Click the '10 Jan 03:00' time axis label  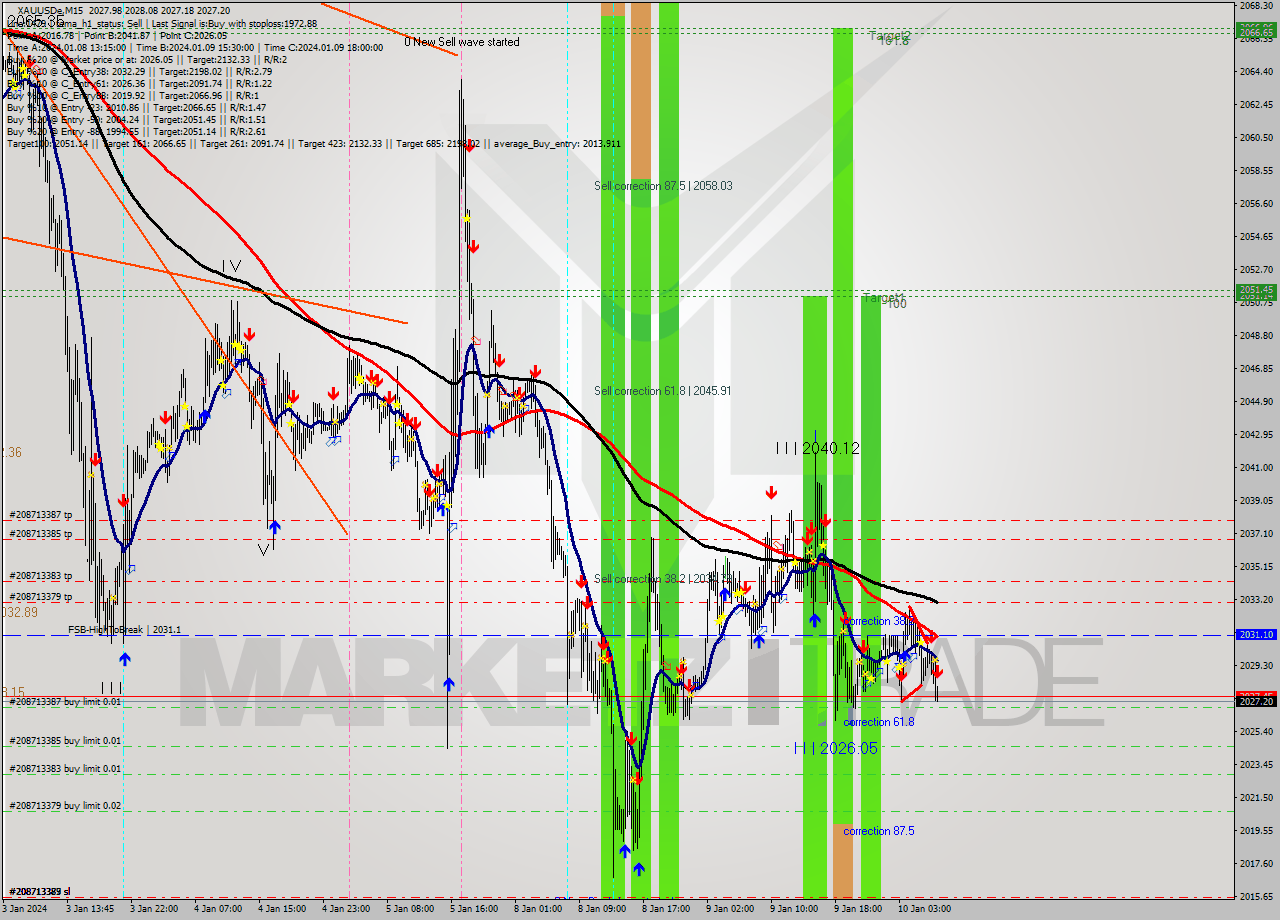pyautogui.click(x=923, y=909)
